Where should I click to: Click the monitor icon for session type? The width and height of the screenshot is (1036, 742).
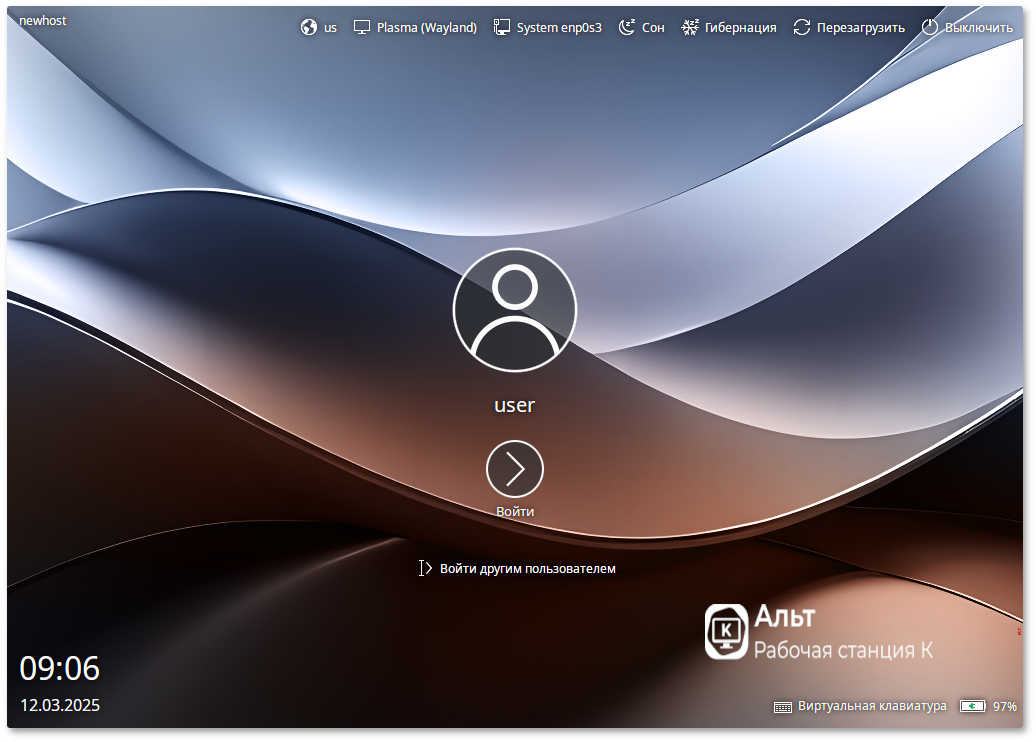362,28
